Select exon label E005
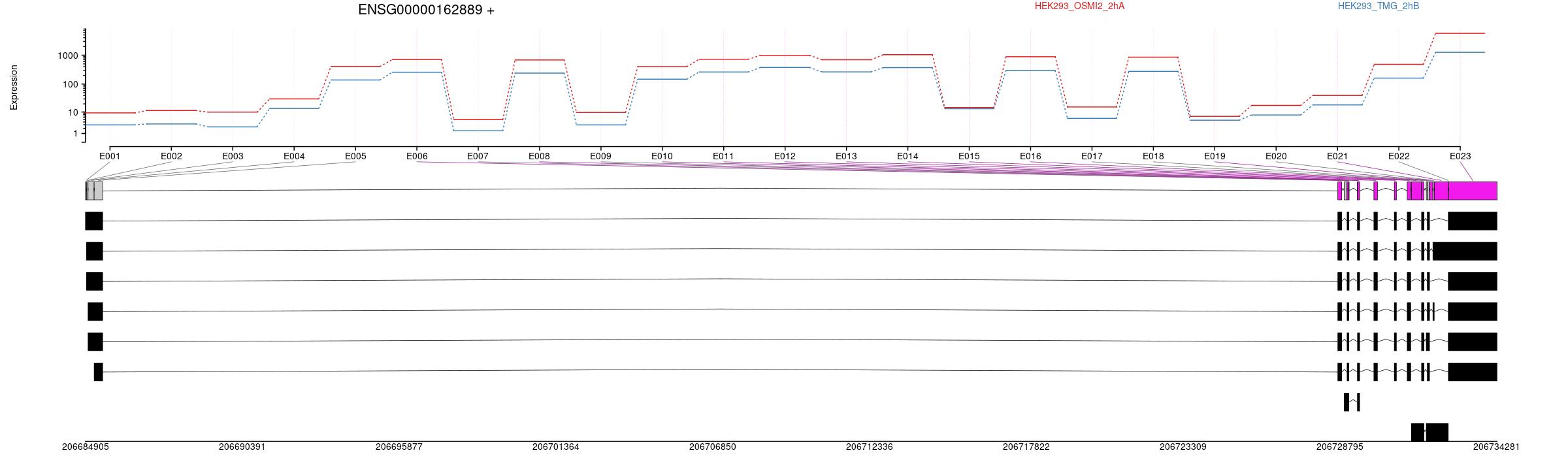Screen dimensions: 1568x457 click(355, 157)
